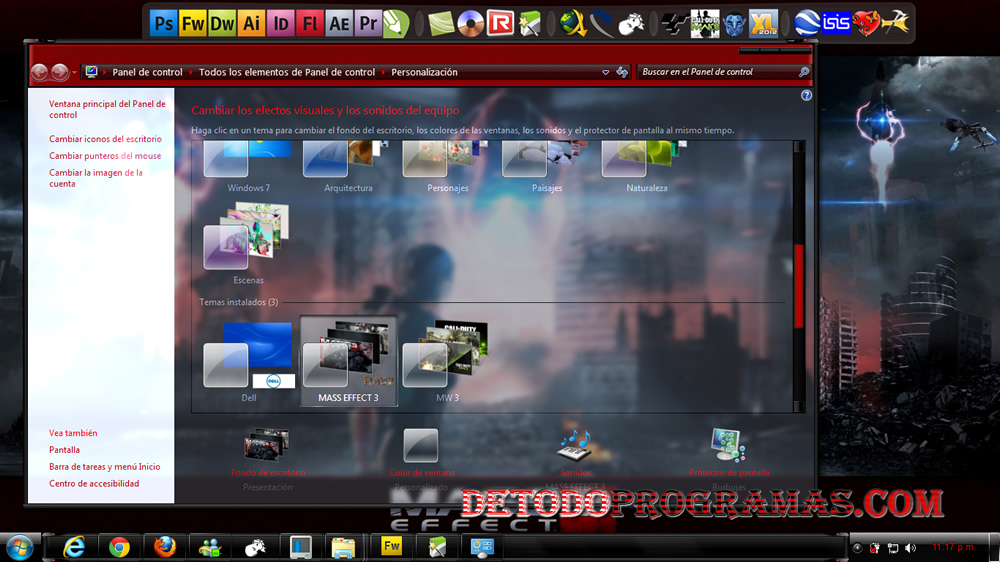Launch Internet Explorer from taskbar
The height and width of the screenshot is (562, 1000).
coord(74,547)
